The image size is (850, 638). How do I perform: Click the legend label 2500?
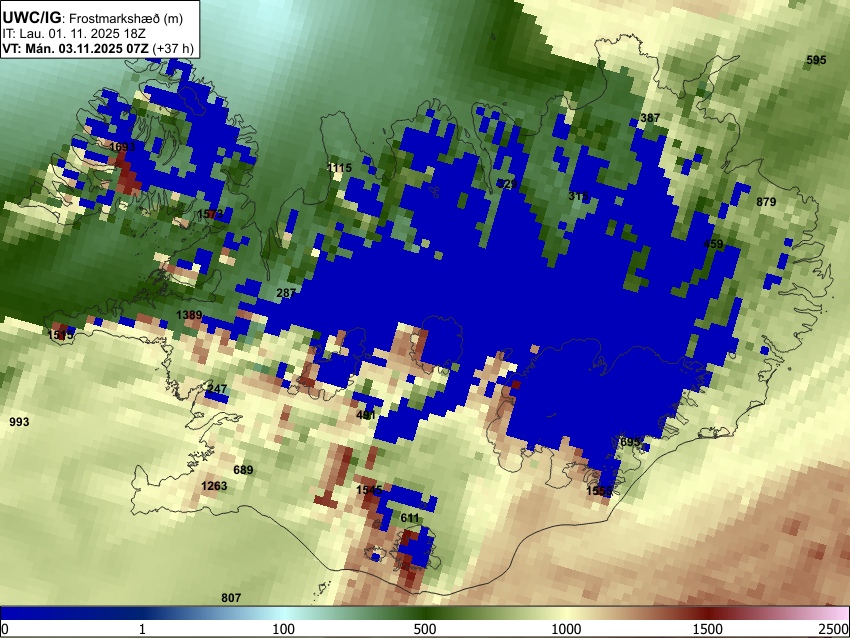tap(834, 629)
